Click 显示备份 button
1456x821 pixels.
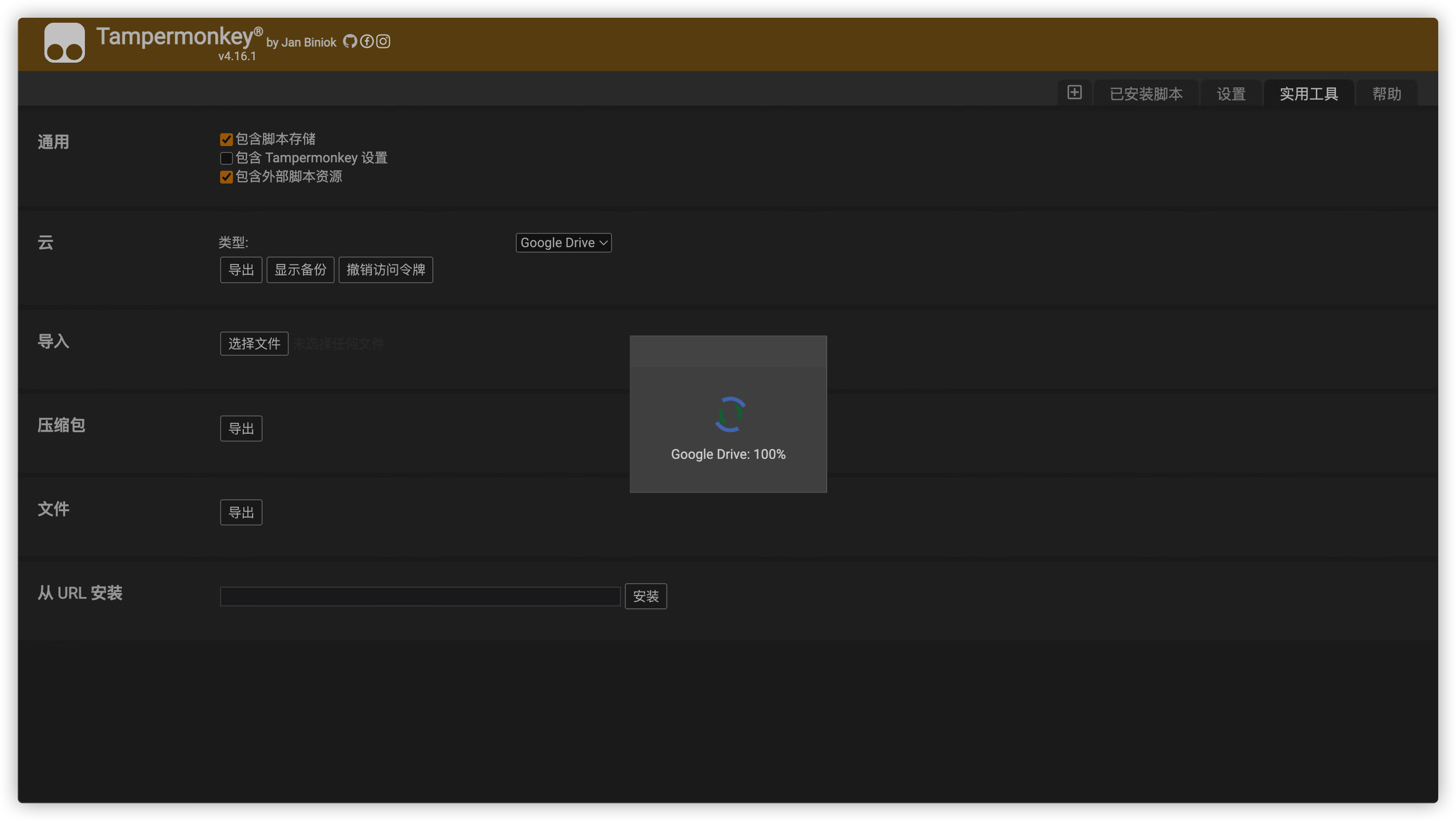click(300, 269)
